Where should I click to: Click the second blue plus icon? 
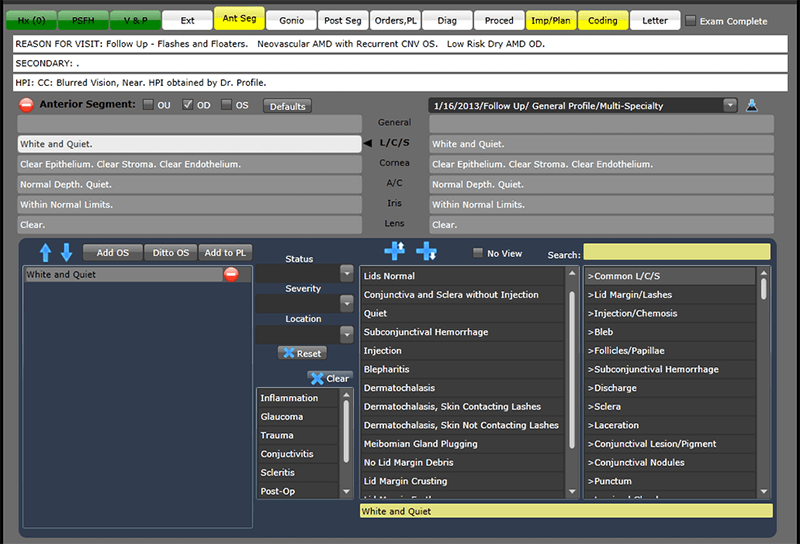pos(427,252)
